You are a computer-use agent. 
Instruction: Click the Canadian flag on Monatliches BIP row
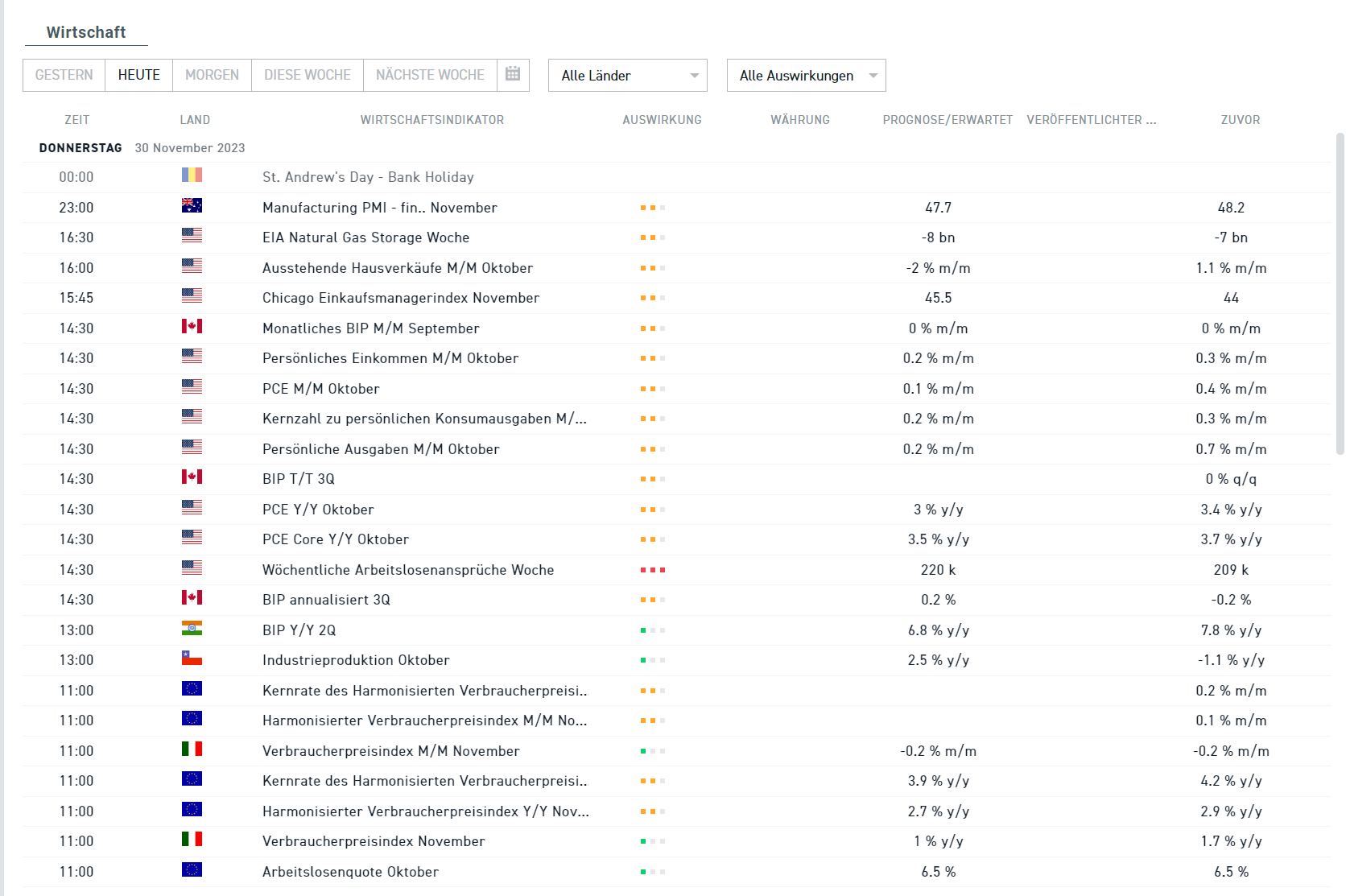point(192,327)
